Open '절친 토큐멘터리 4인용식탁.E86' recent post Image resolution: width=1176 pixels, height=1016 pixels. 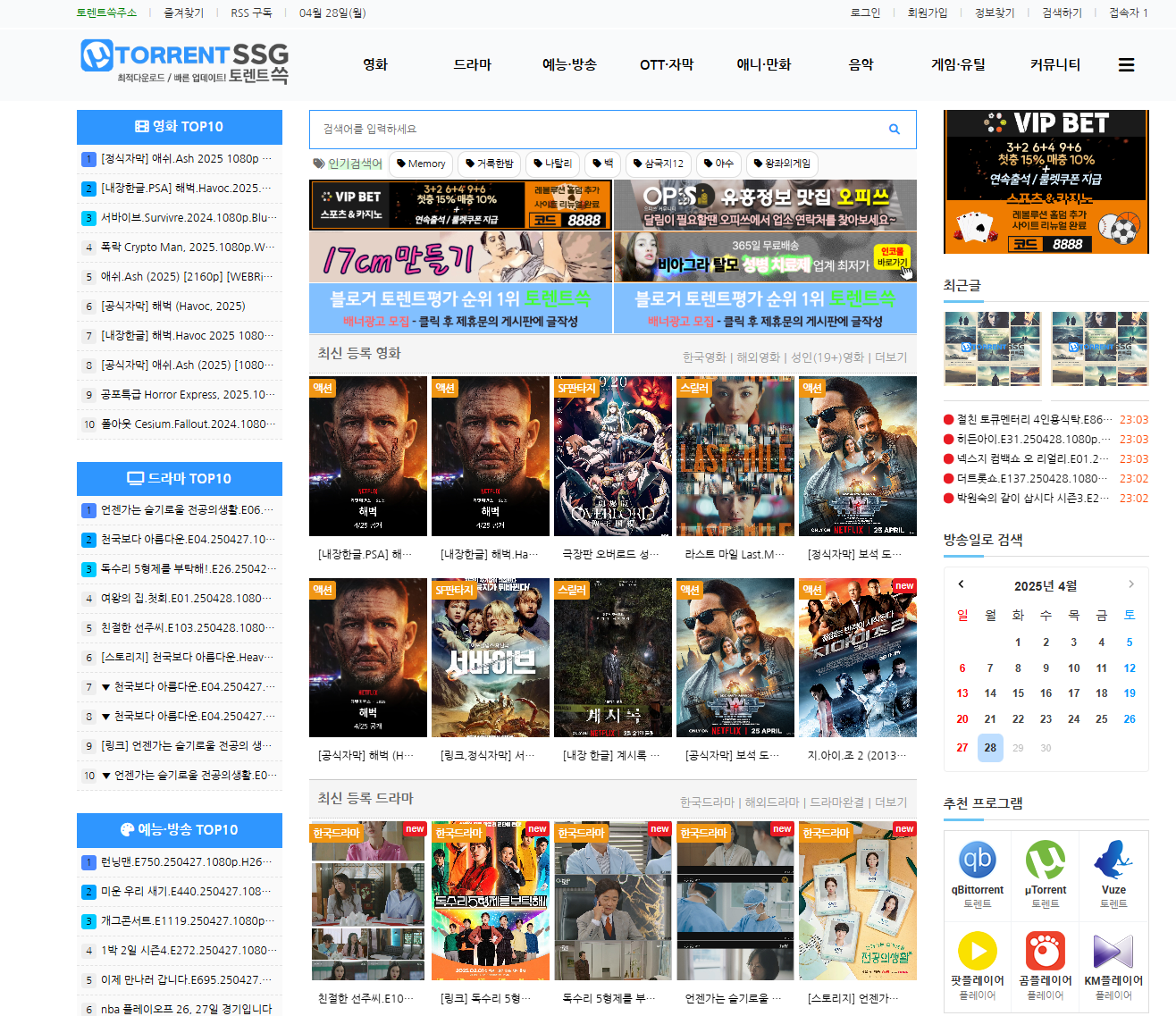[1035, 419]
